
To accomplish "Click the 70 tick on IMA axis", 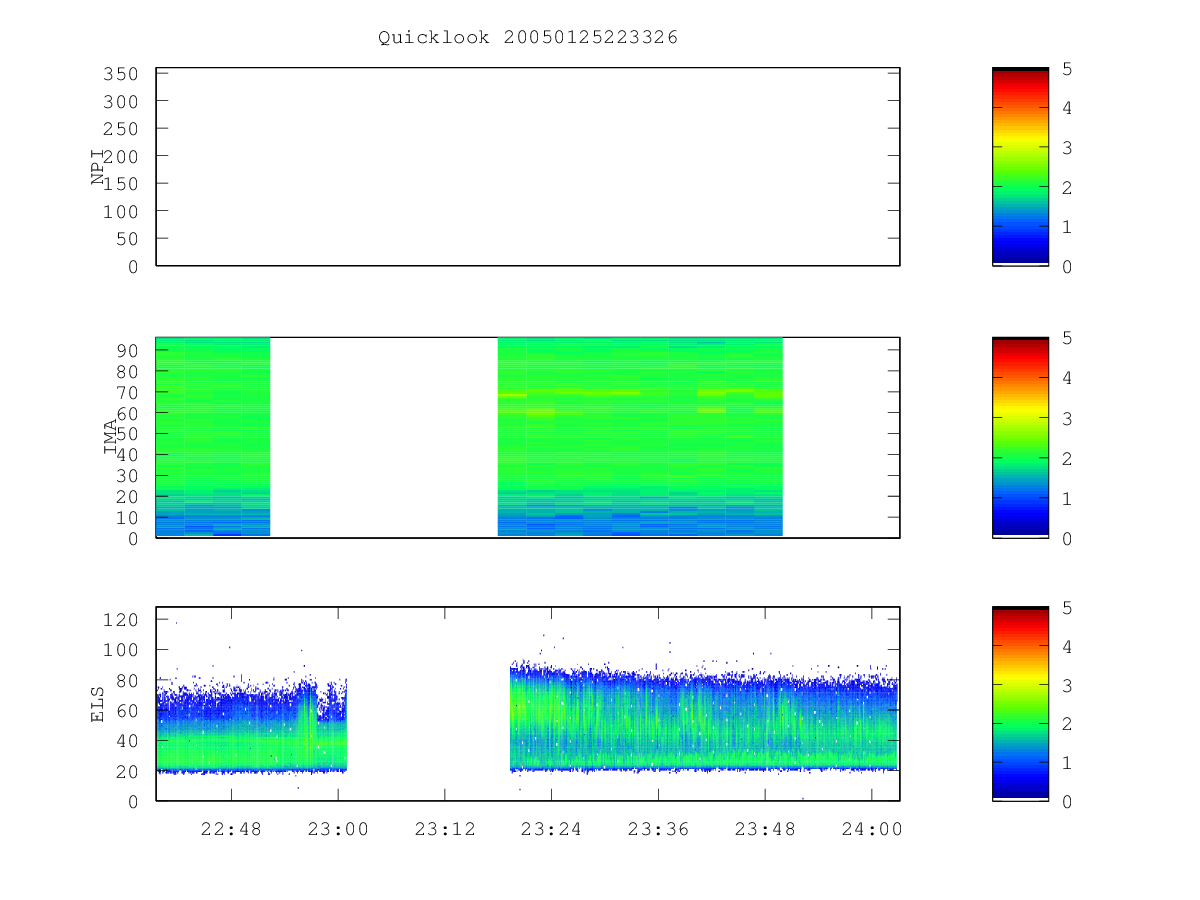I will 127,392.
